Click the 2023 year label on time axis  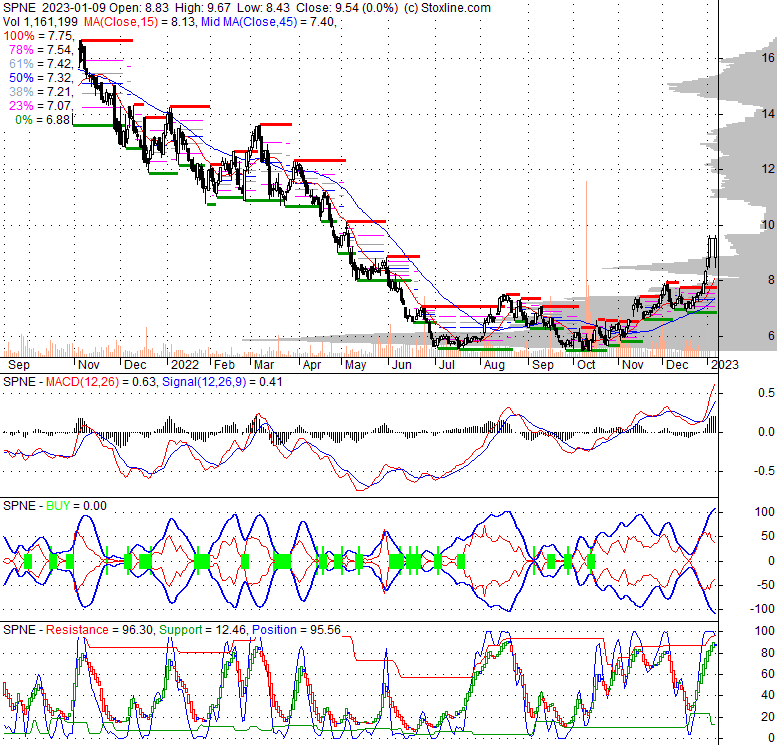pyautogui.click(x=724, y=365)
